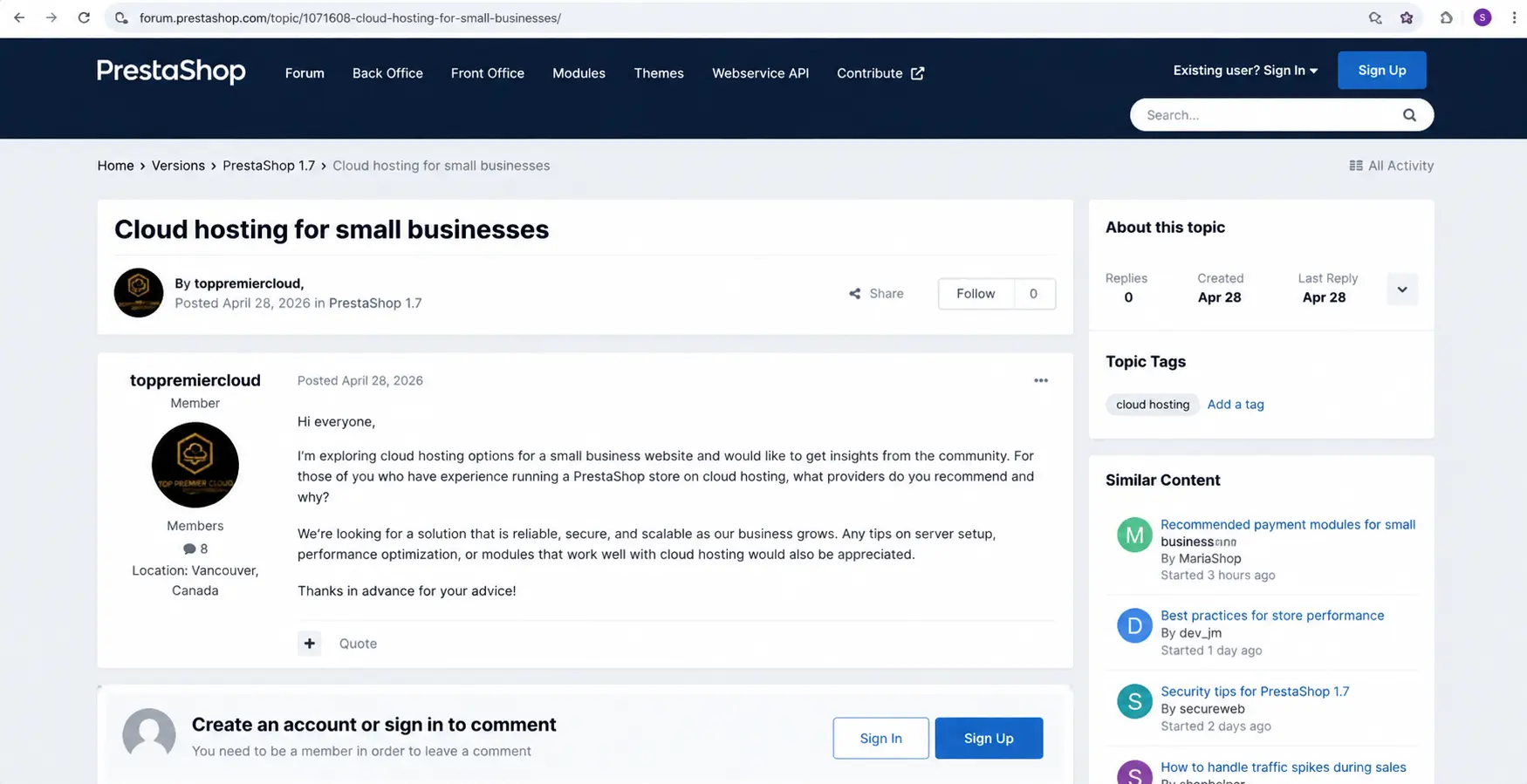Image resolution: width=1527 pixels, height=784 pixels.
Task: Open Best practices for store performance topic
Action: pos(1272,616)
